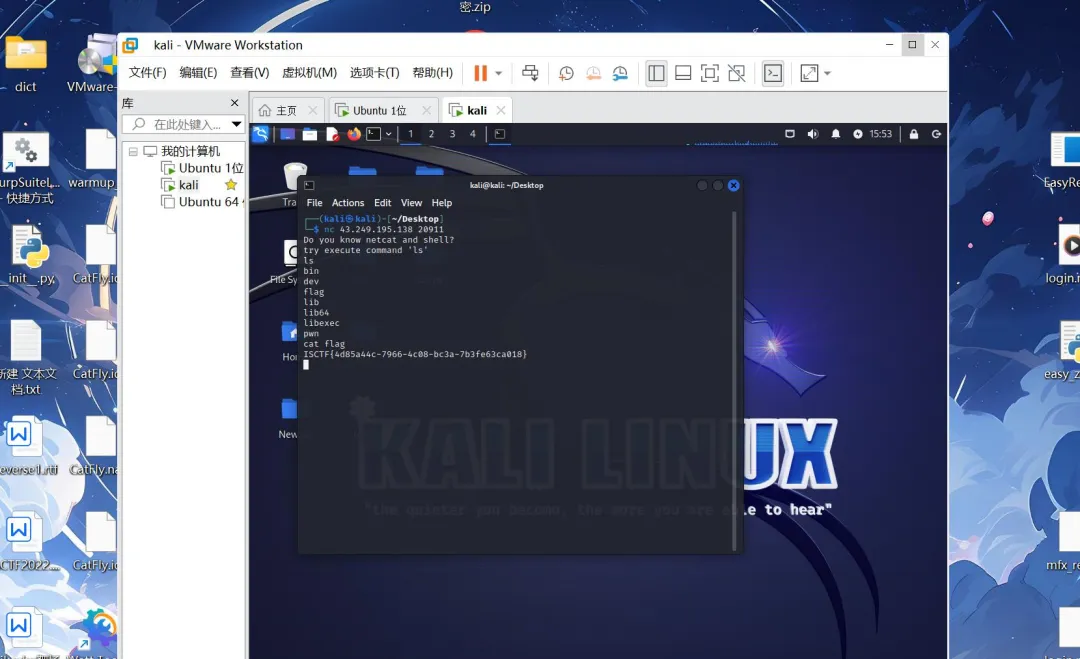Collapse the 我的计算机 tree node
The width and height of the screenshot is (1080, 659).
click(x=133, y=151)
